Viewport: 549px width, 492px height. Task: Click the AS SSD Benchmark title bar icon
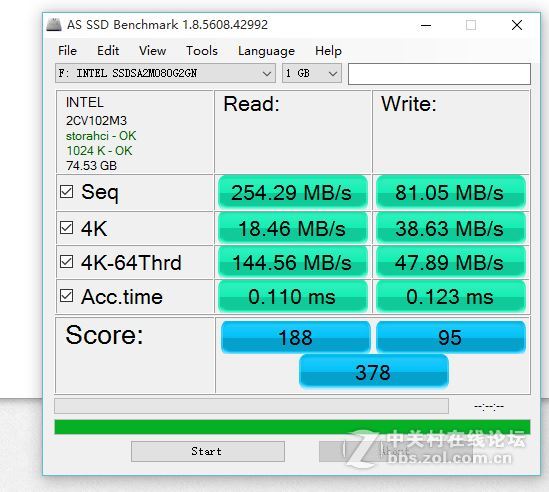tap(54, 25)
